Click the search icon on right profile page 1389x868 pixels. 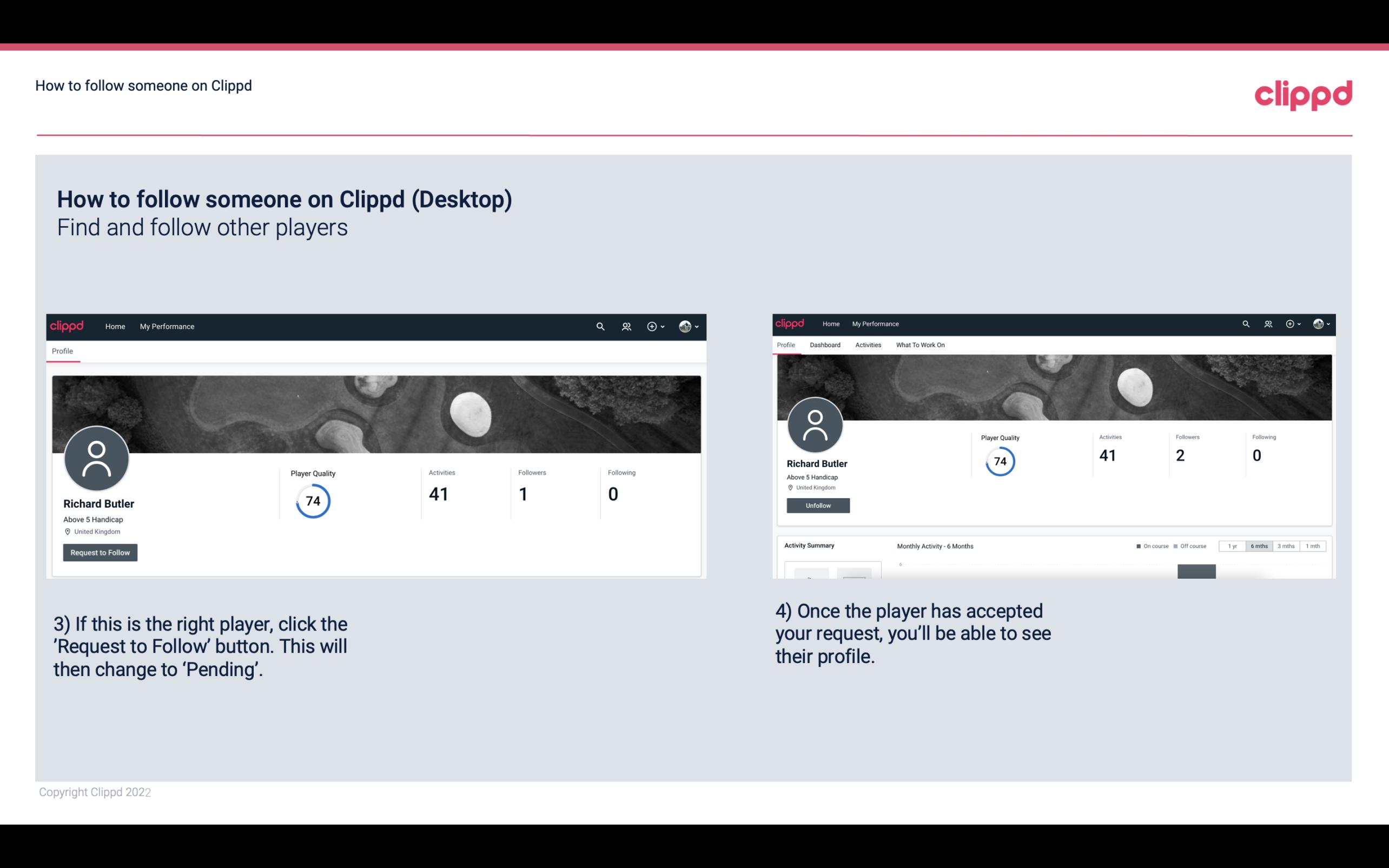(1245, 323)
